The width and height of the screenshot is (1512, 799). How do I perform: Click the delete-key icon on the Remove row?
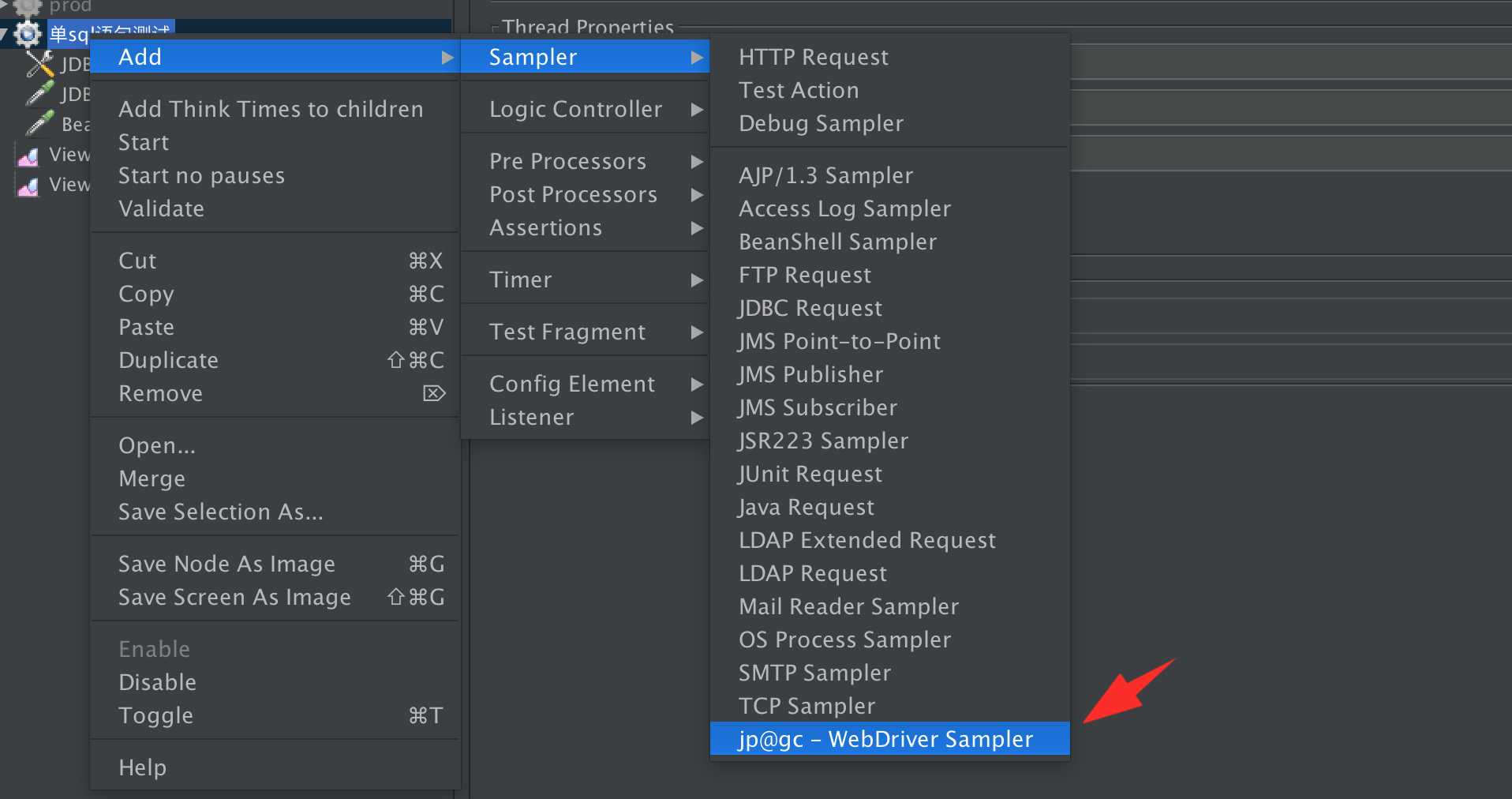pyautogui.click(x=434, y=393)
